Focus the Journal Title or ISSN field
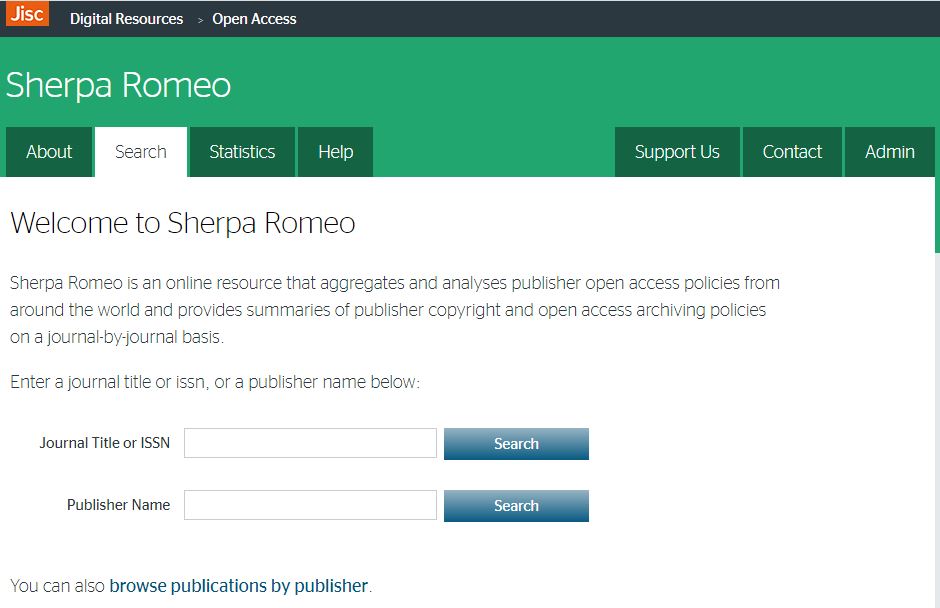Screen dimensions: 940x608 point(311,443)
